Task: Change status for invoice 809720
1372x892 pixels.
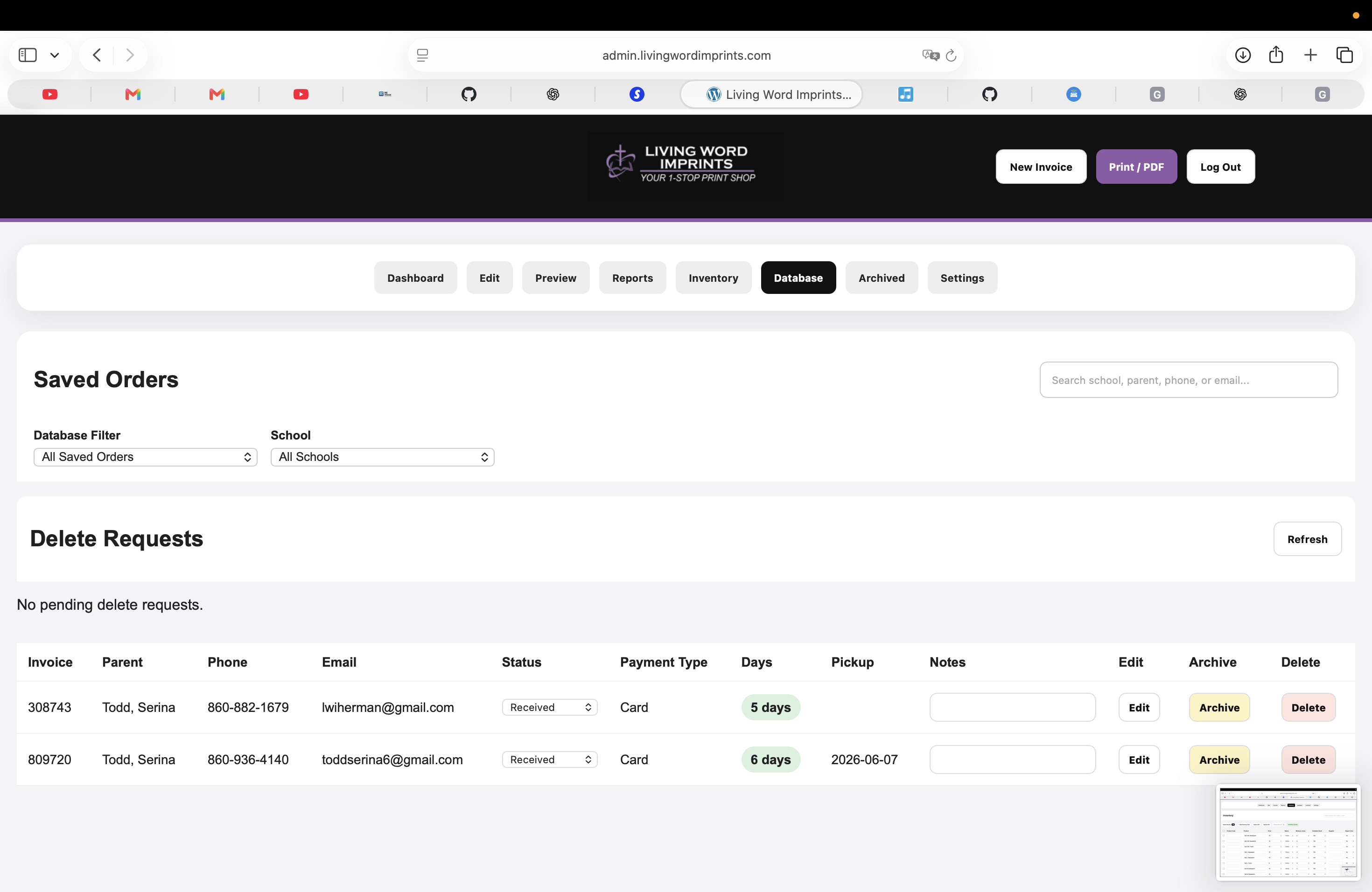Action: pos(549,760)
